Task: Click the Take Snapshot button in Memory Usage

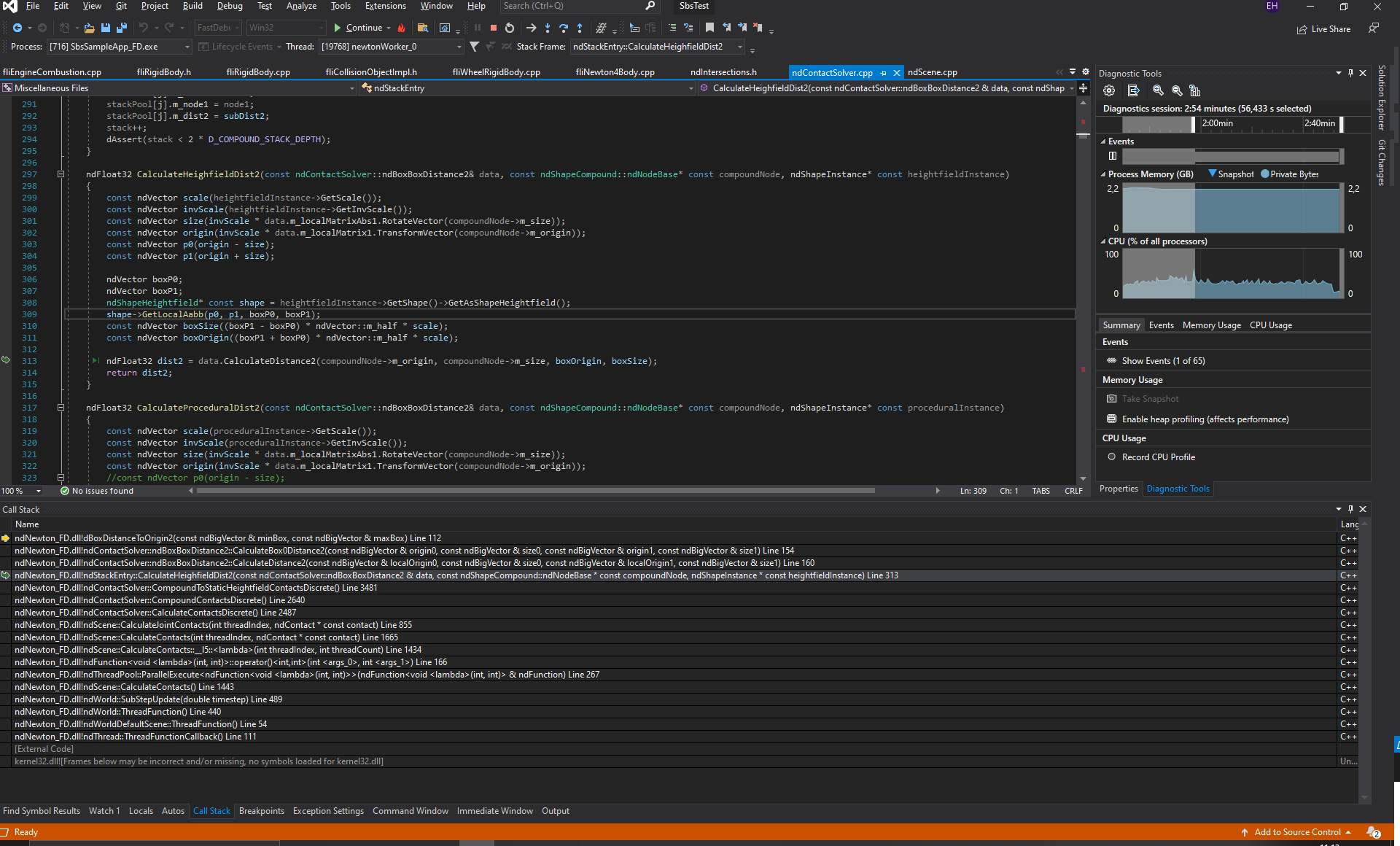Action: point(1149,398)
